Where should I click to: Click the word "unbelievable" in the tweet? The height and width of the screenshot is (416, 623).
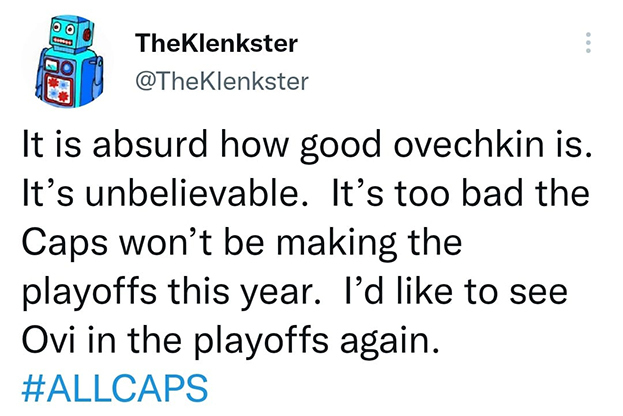180,197
